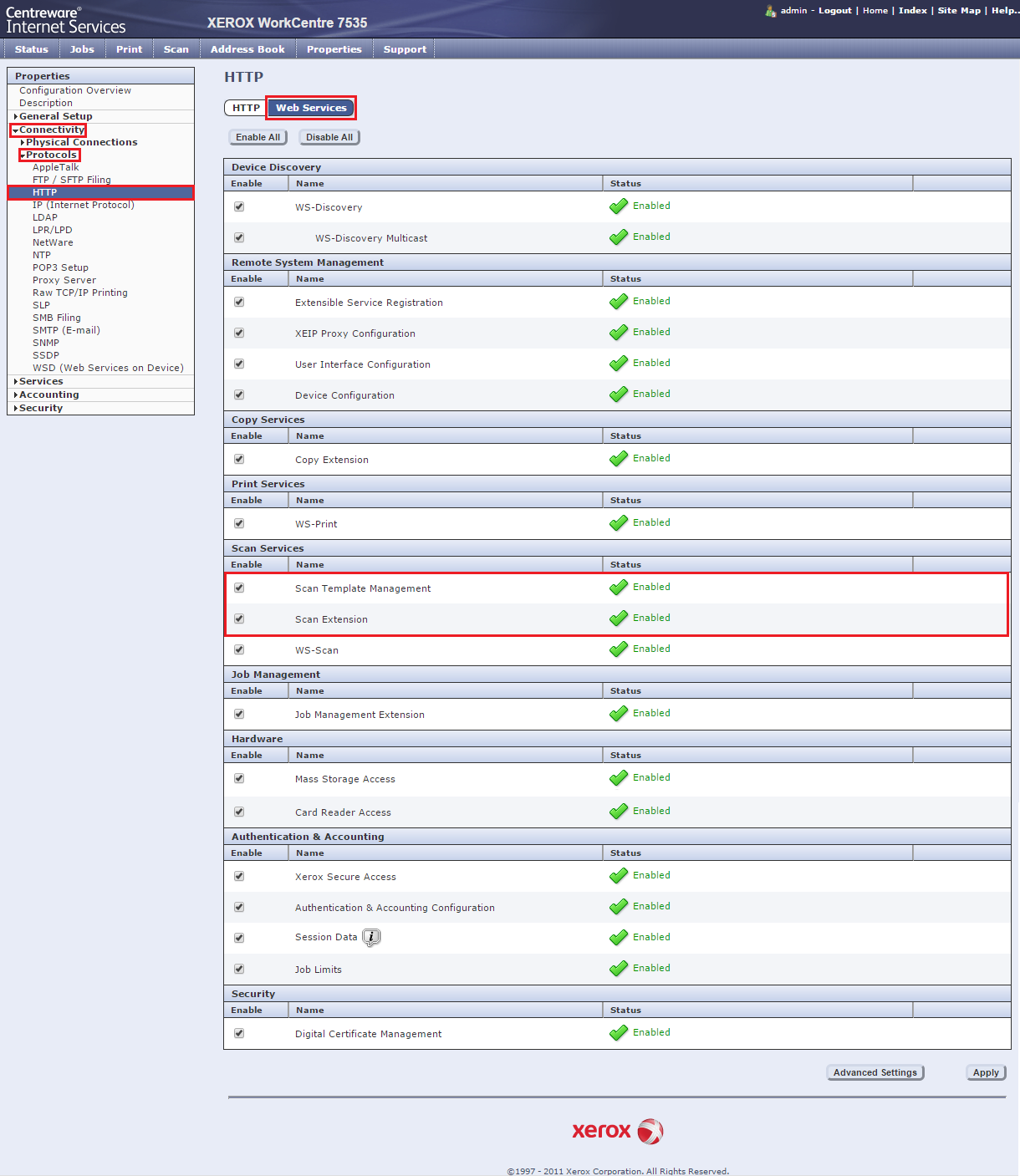Toggle the WS-Scan enable checkbox
Screen dimensions: 1020x1176
pyautogui.click(x=239, y=649)
